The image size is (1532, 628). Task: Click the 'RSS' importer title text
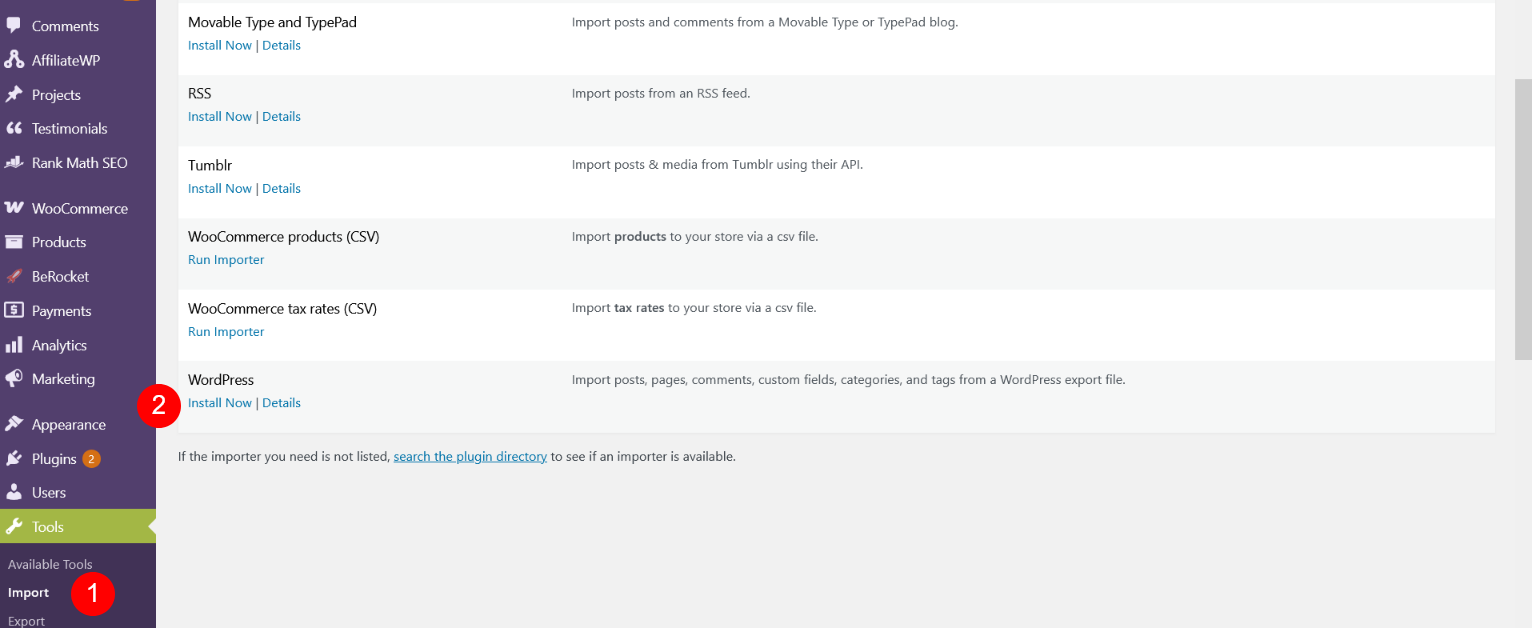pos(200,93)
